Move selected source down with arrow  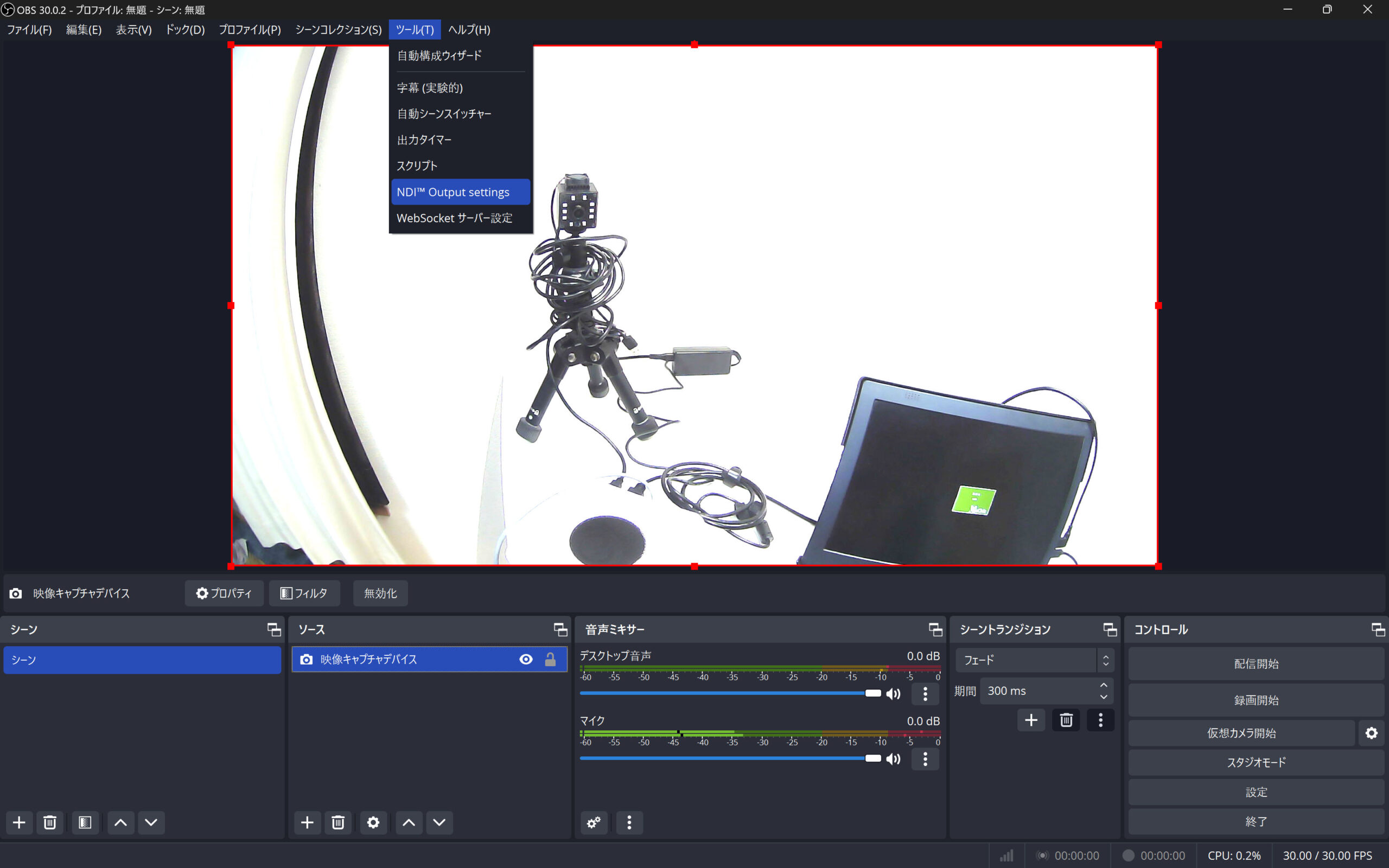[439, 822]
